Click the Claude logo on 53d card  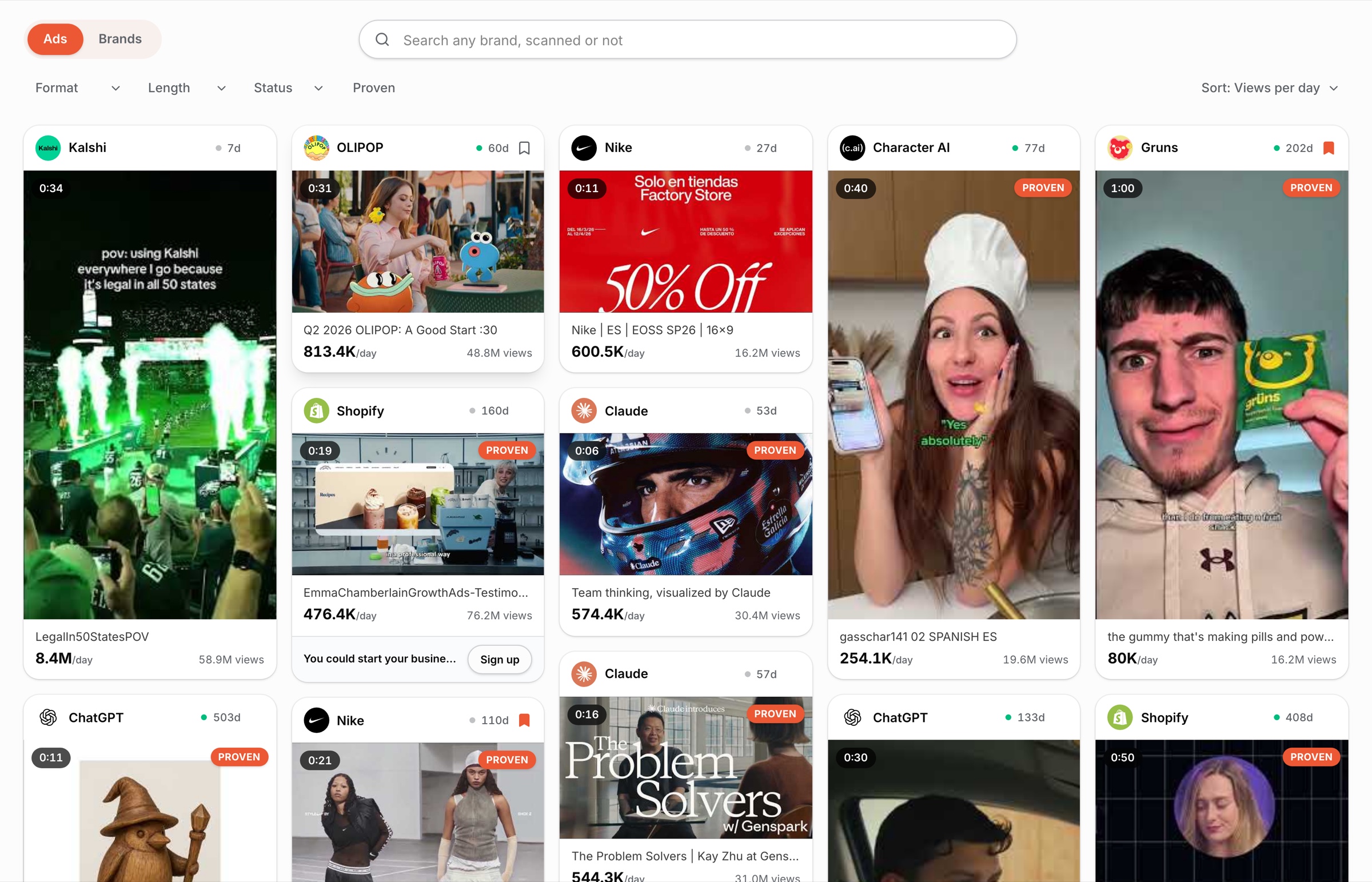(584, 410)
